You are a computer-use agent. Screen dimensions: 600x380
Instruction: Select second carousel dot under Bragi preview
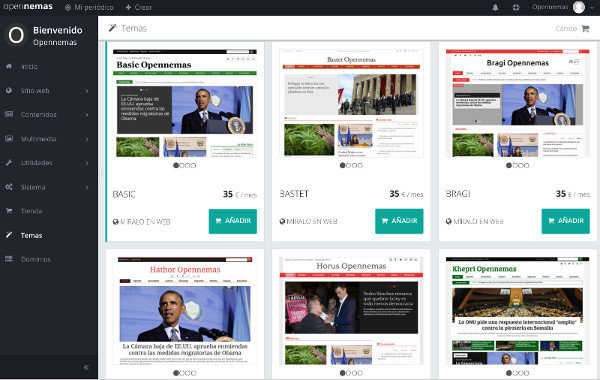(515, 166)
